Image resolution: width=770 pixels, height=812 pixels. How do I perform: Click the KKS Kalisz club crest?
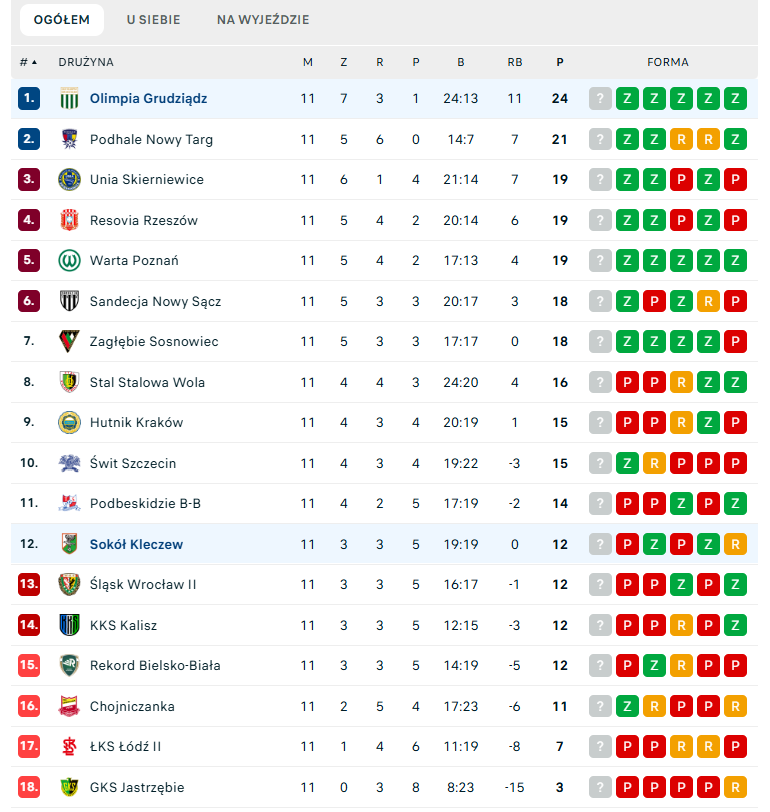(69, 625)
